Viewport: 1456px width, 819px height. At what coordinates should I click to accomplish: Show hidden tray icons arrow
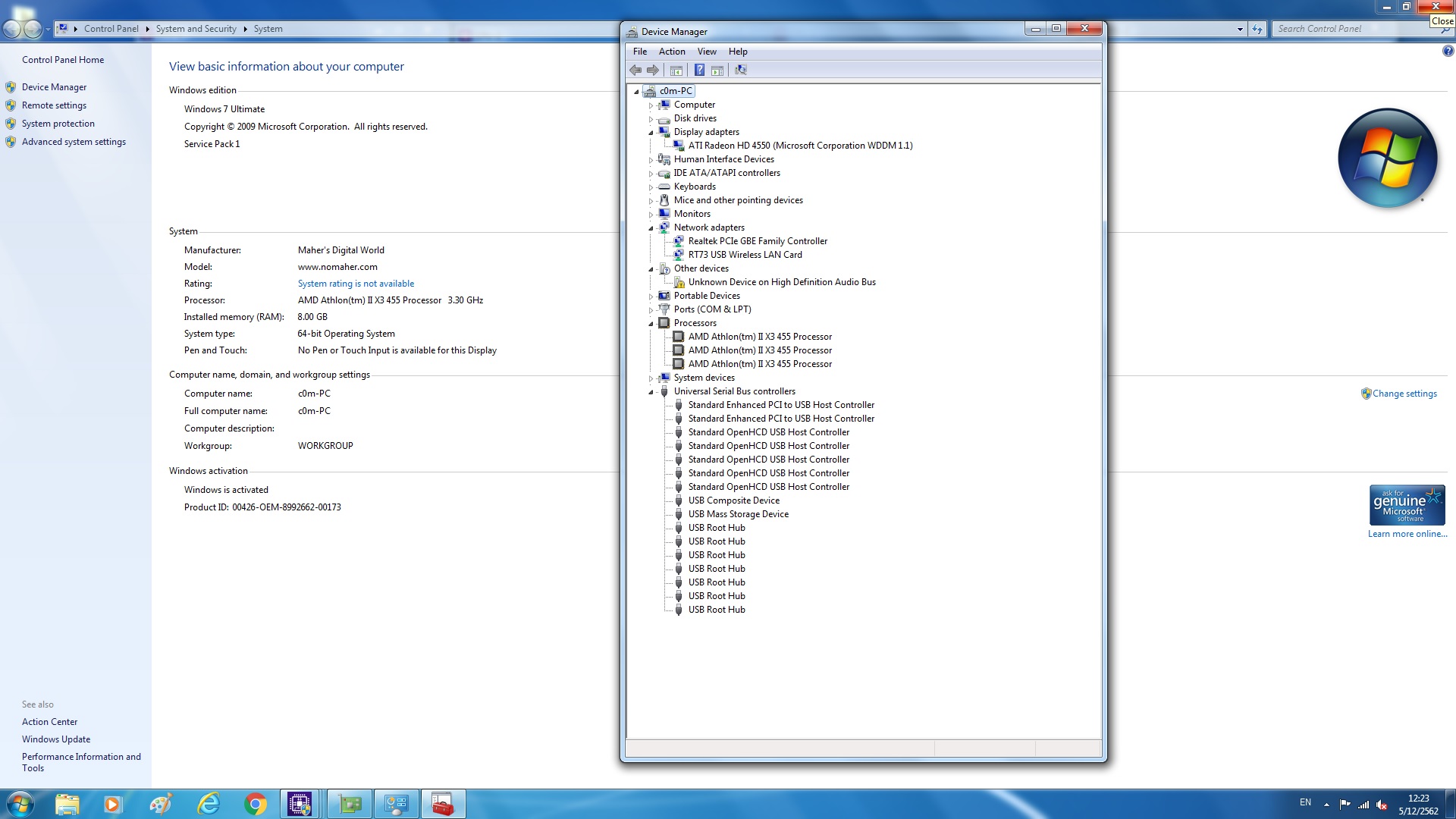pos(1326,805)
